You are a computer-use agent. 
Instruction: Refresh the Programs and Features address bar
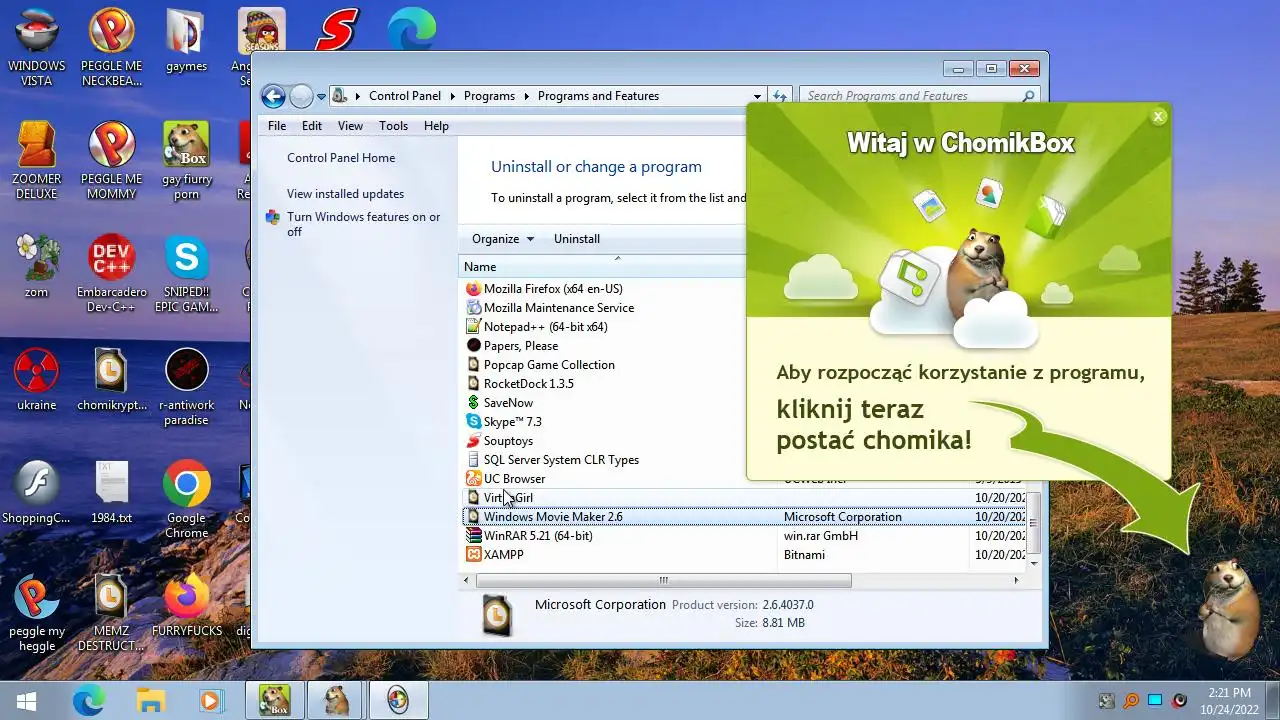point(780,96)
